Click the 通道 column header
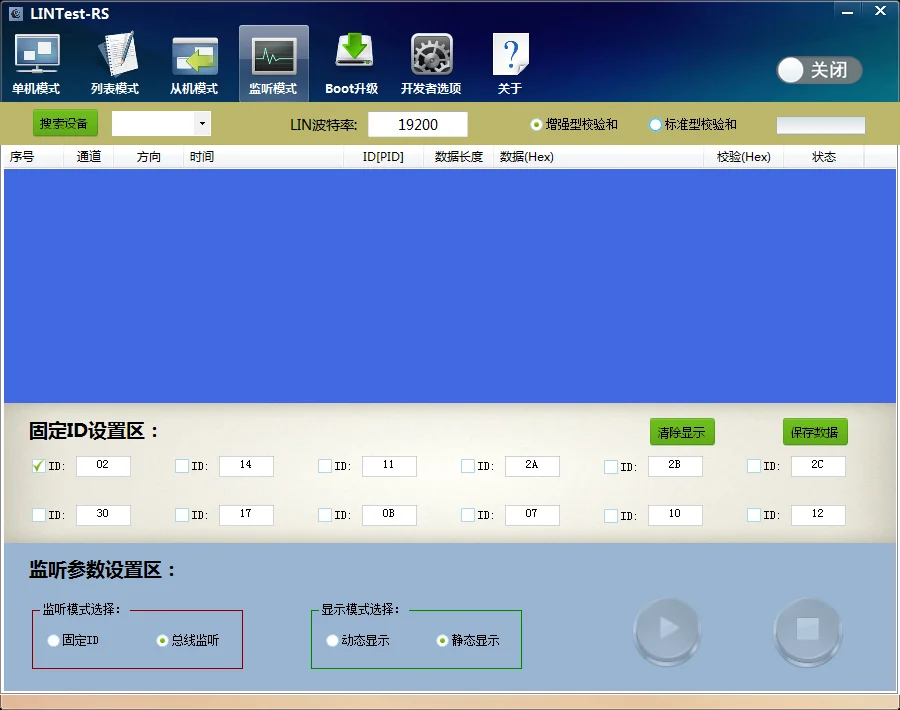Image resolution: width=900 pixels, height=710 pixels. [89, 157]
